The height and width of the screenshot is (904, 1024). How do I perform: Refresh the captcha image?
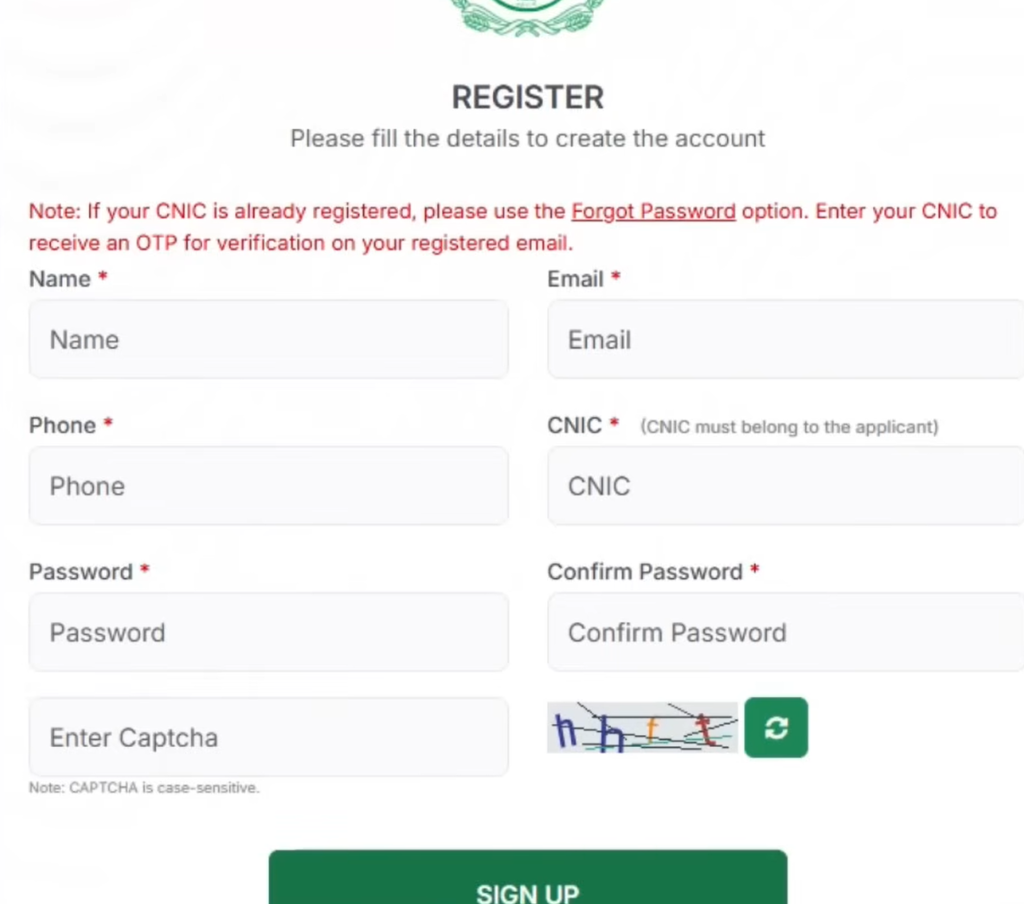(x=776, y=728)
